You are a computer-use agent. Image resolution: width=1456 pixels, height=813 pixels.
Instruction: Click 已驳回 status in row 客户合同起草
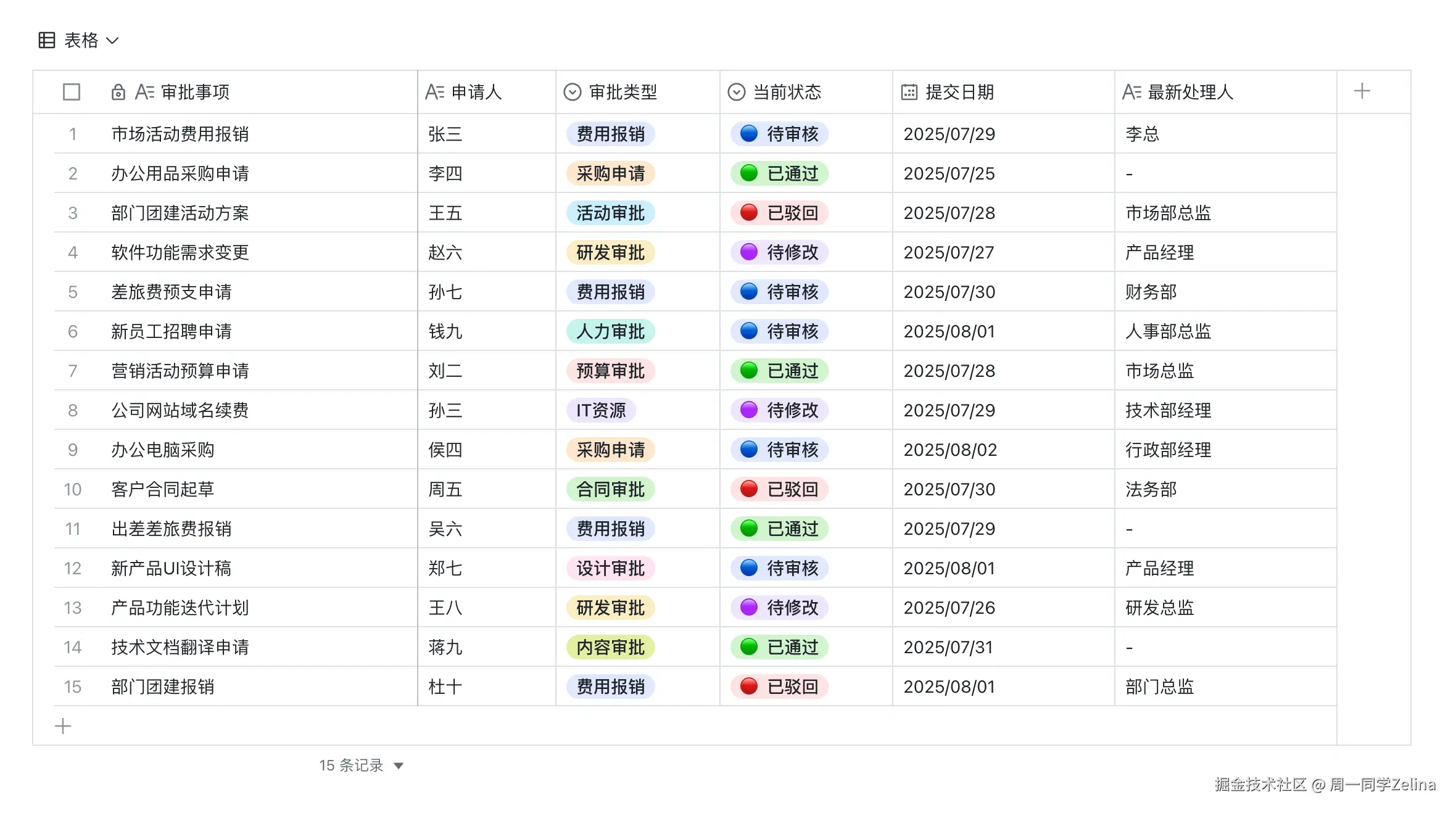pyautogui.click(x=780, y=489)
